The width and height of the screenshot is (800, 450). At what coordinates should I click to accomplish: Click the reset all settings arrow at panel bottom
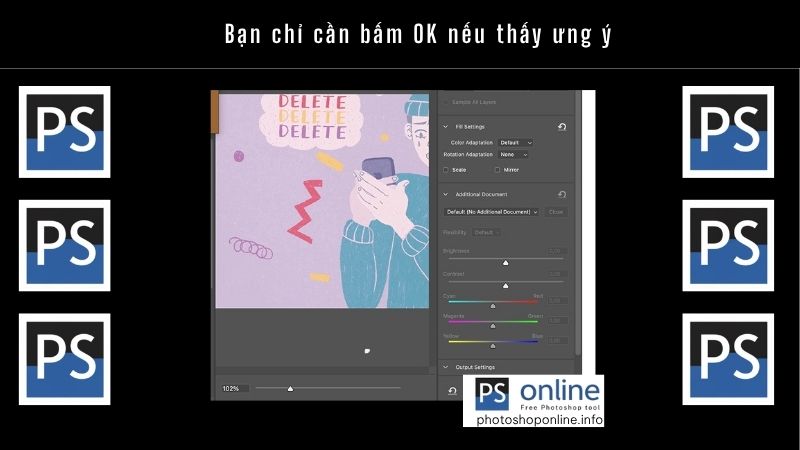click(452, 391)
